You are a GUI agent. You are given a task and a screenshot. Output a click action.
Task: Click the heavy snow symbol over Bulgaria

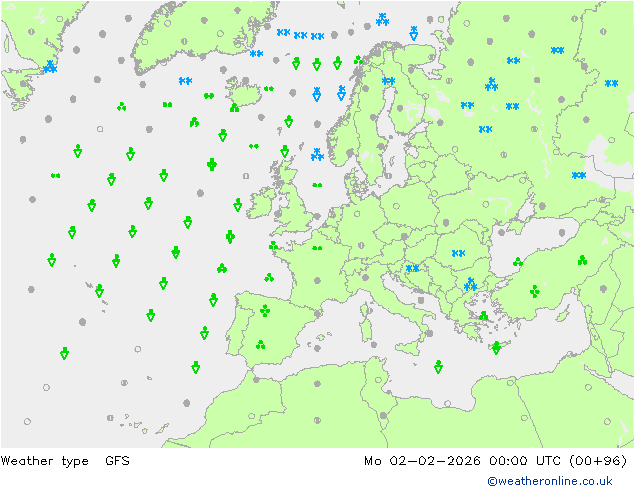click(x=470, y=284)
